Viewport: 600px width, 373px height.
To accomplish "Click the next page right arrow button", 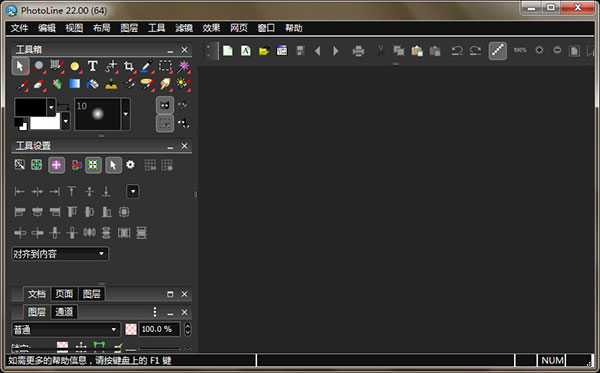I will tap(336, 51).
